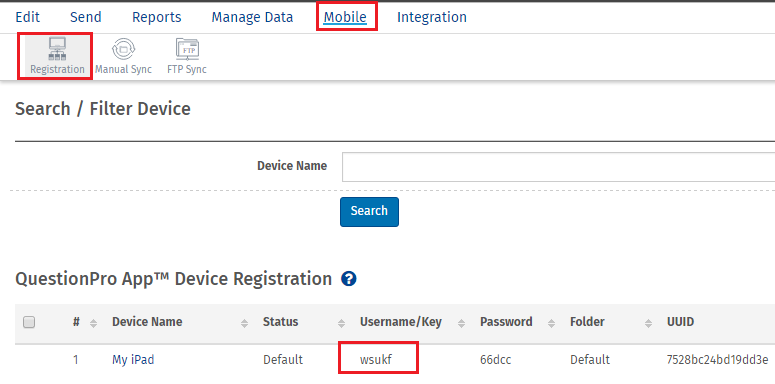The width and height of the screenshot is (775, 384).
Task: Toggle the select-all devices checkbox
Action: 29,323
